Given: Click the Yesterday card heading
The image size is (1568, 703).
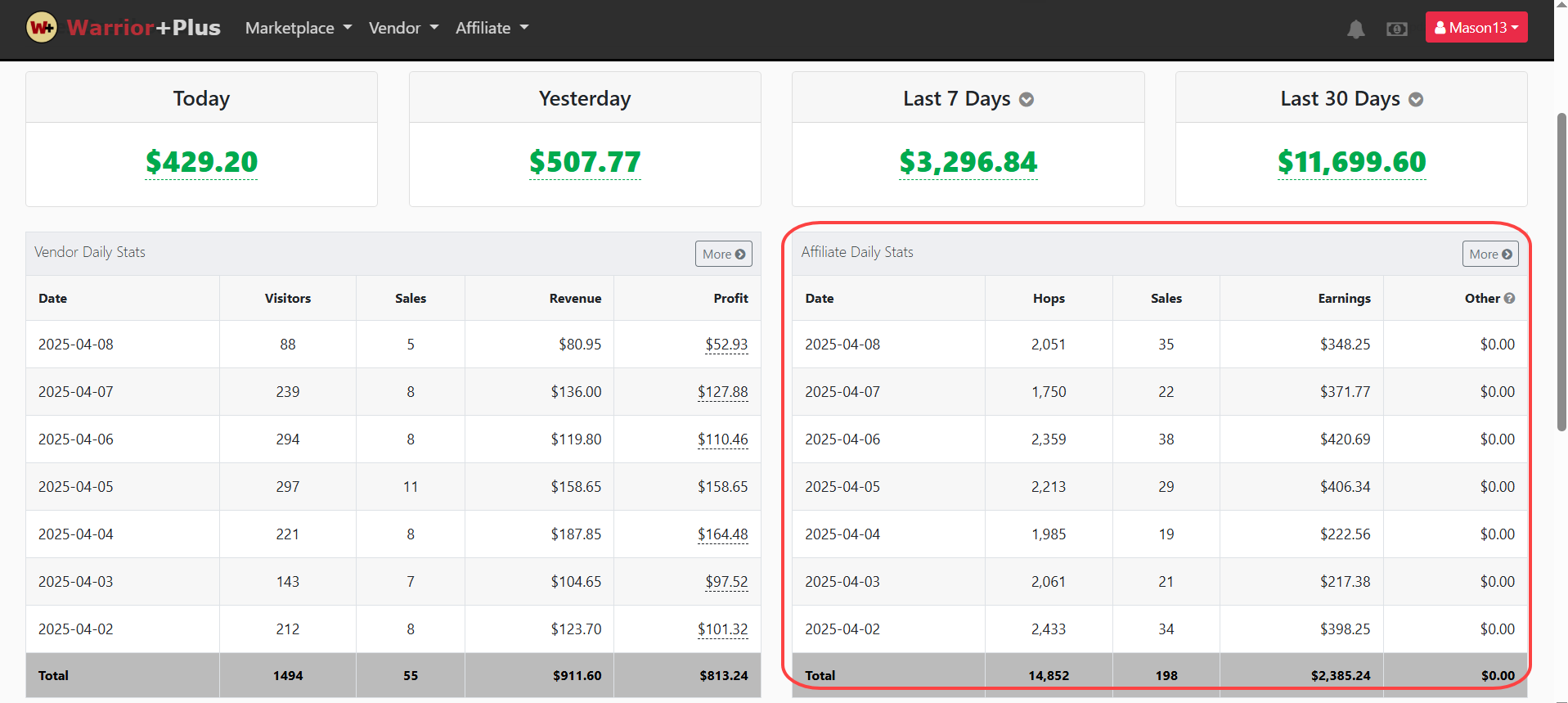Looking at the screenshot, I should click(x=585, y=99).
